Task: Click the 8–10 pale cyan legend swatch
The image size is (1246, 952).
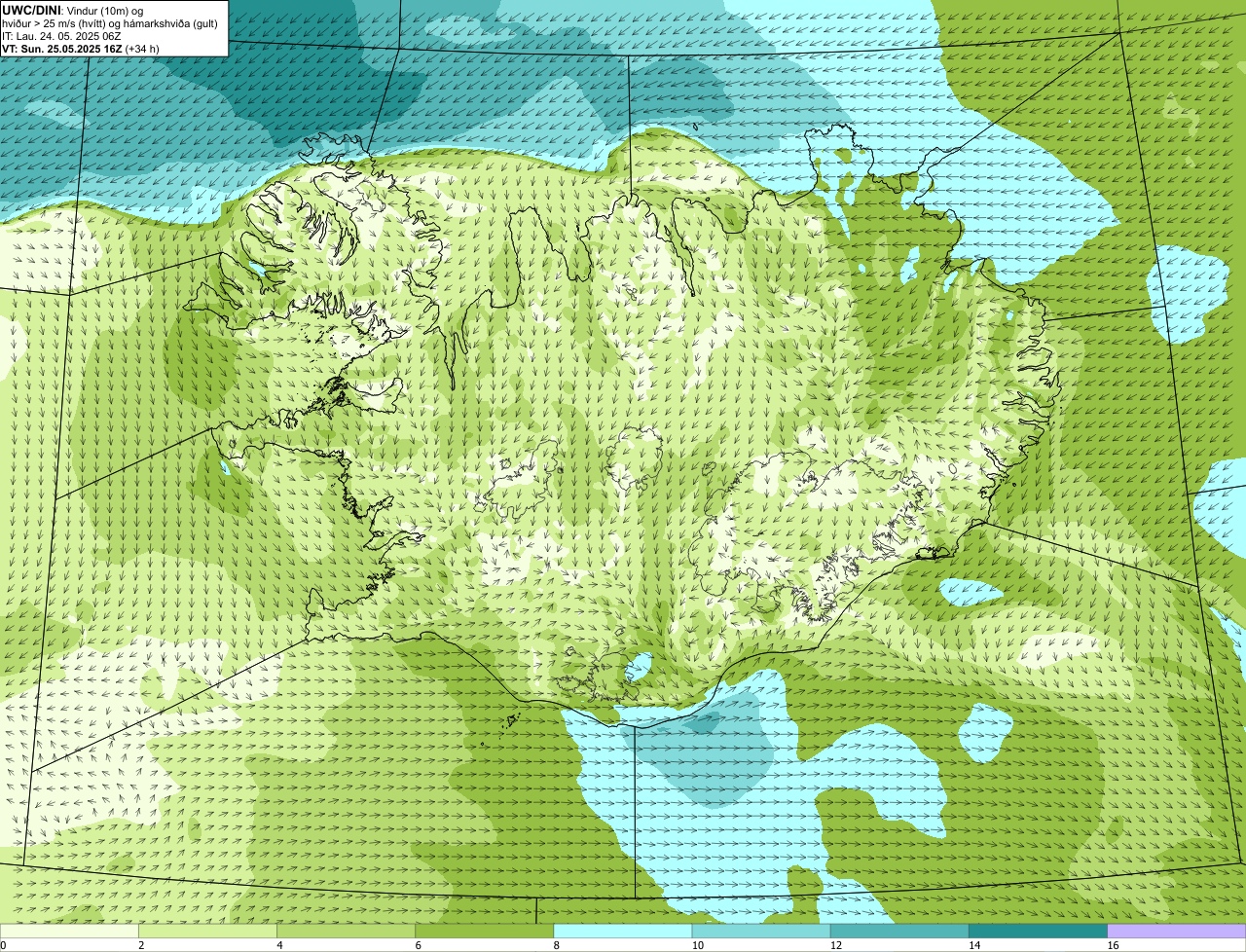Action: click(x=623, y=932)
